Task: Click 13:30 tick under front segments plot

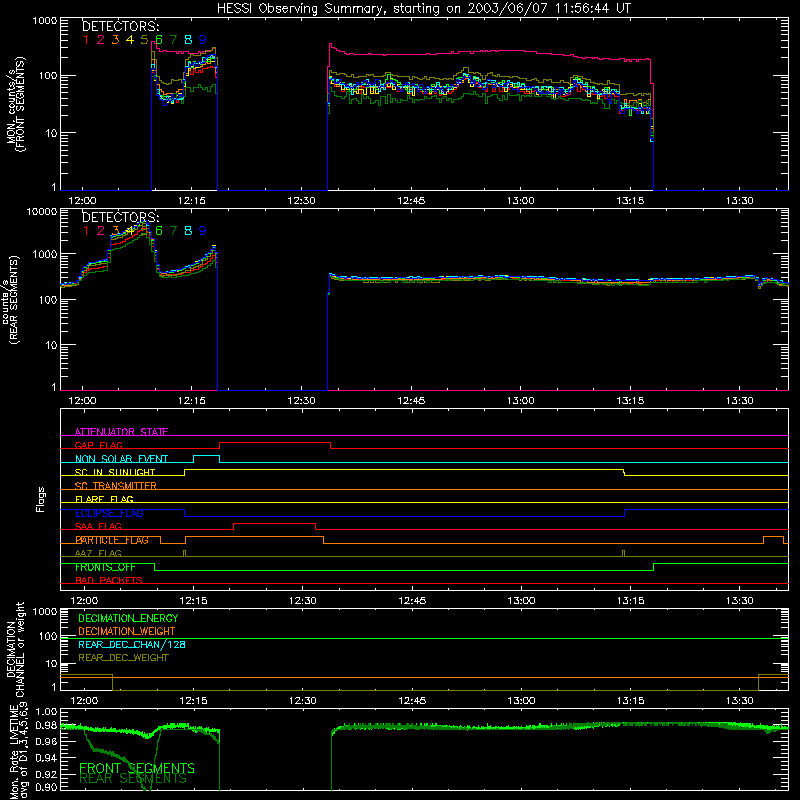Action: pyautogui.click(x=739, y=201)
